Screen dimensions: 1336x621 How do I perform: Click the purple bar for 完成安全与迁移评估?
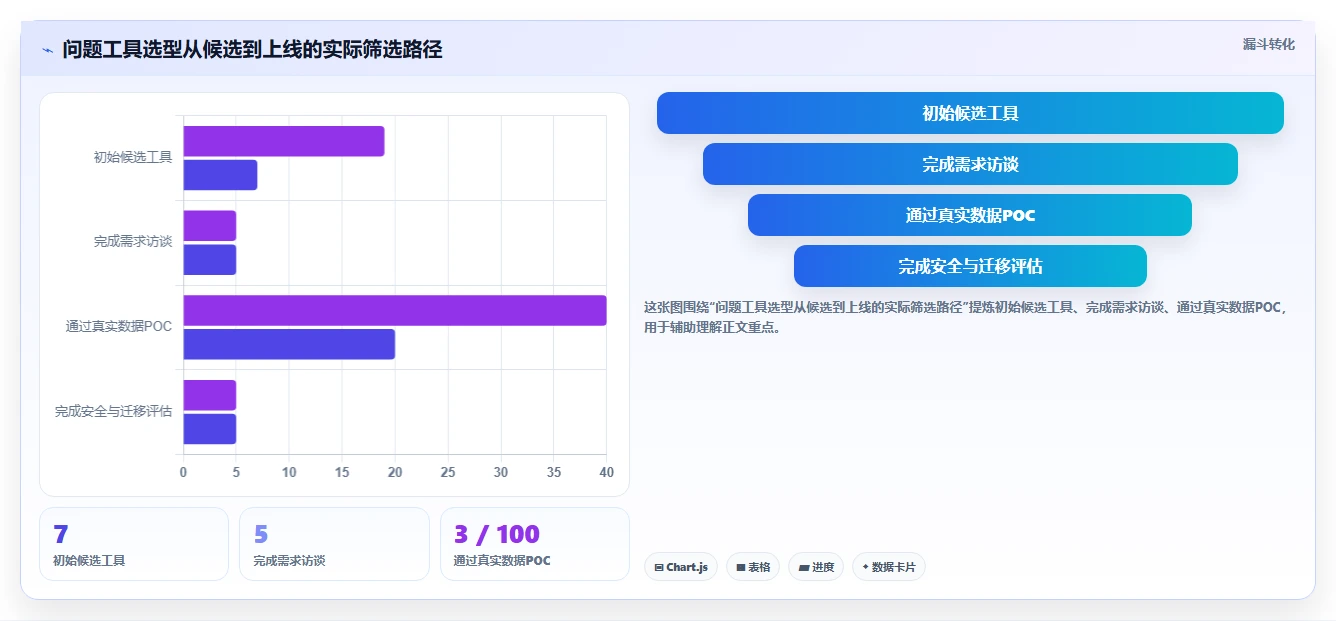point(209,395)
